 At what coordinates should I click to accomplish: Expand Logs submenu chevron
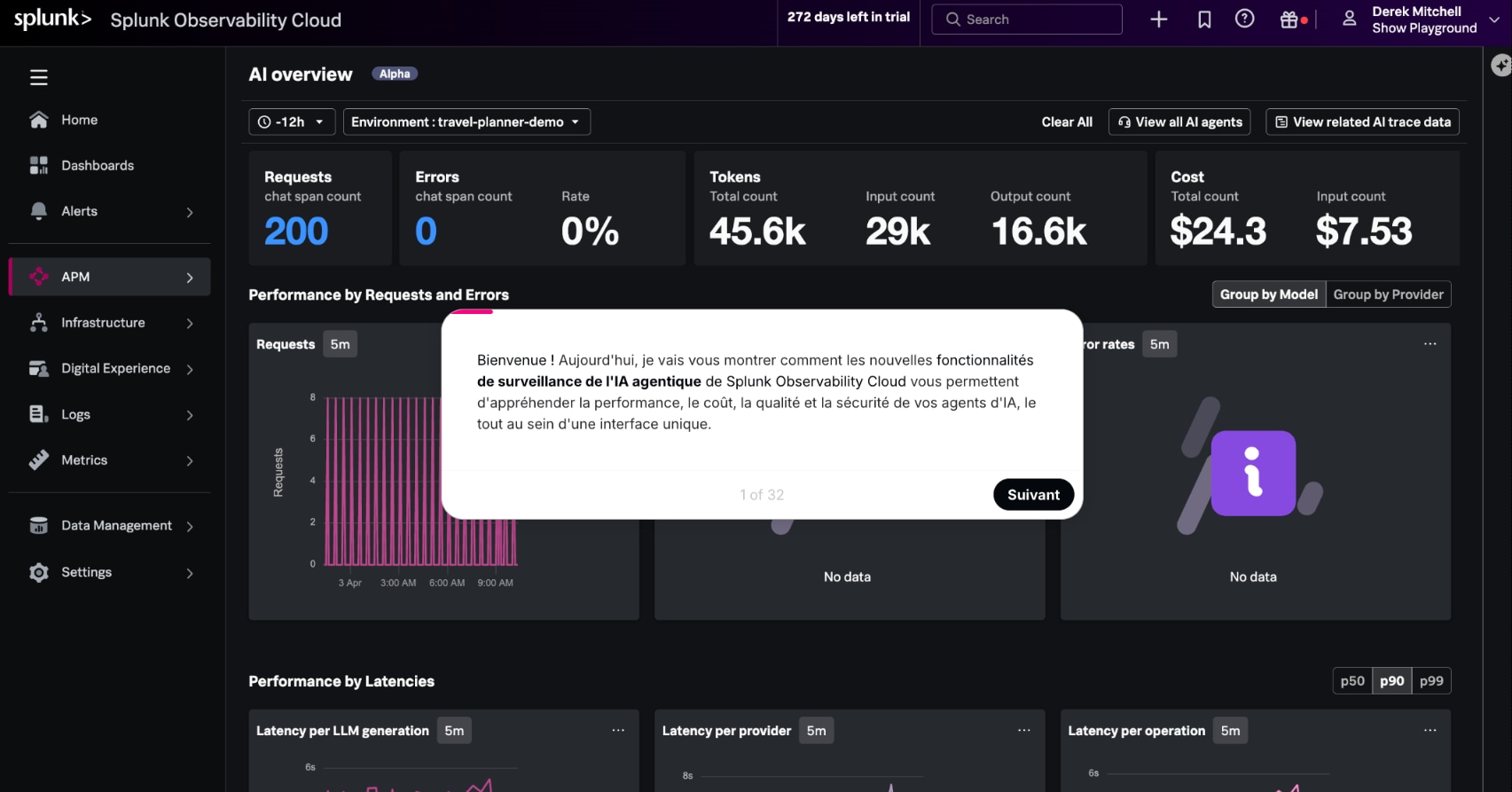[190, 415]
